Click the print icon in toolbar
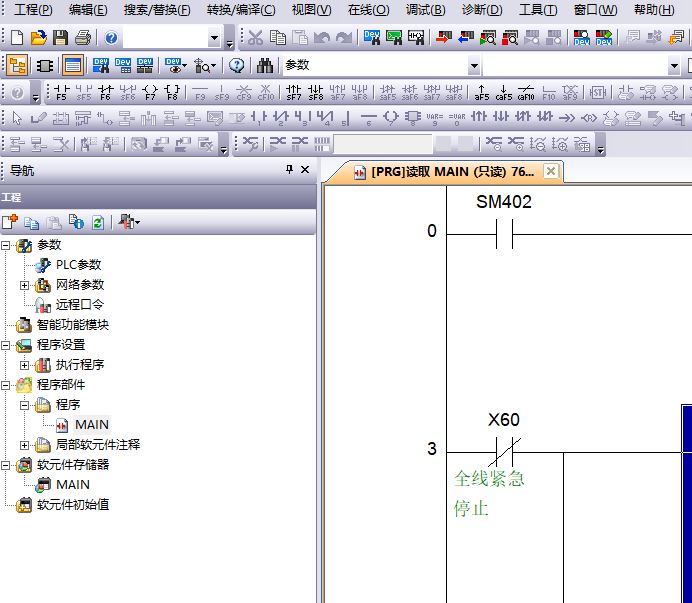Screen dimensions: 692x603 point(82,38)
